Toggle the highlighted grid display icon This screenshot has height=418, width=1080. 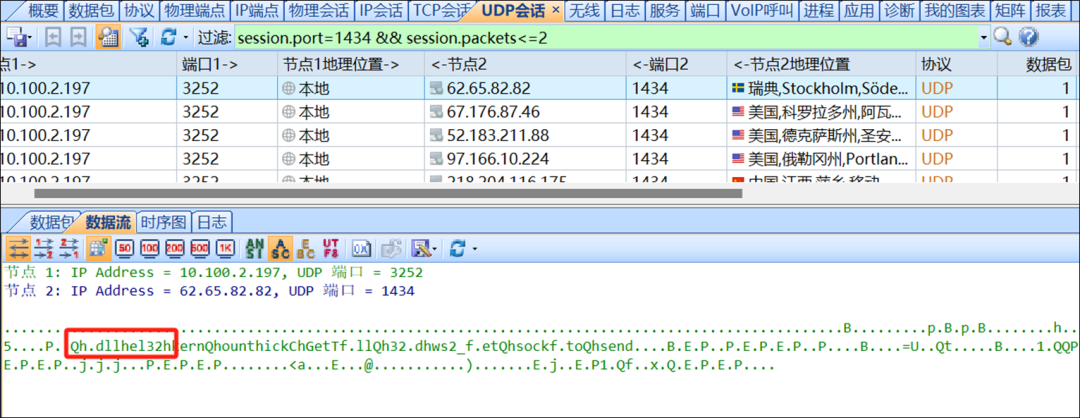click(96, 247)
